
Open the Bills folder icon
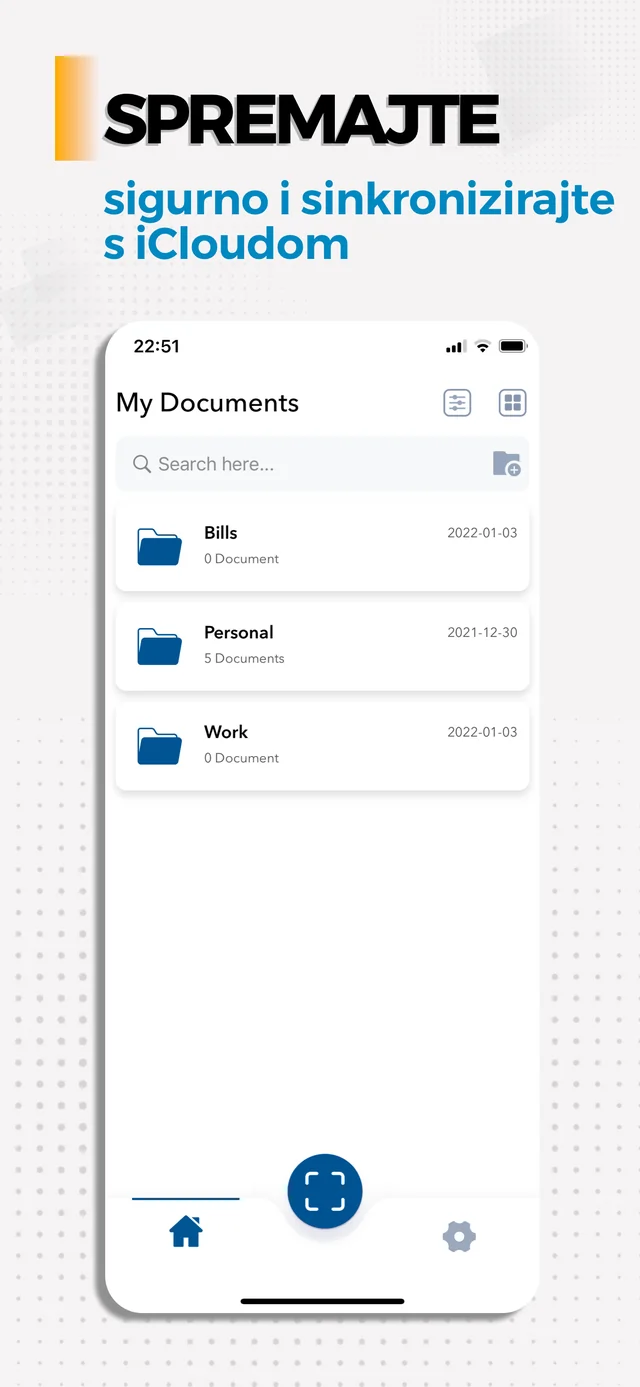tap(159, 546)
